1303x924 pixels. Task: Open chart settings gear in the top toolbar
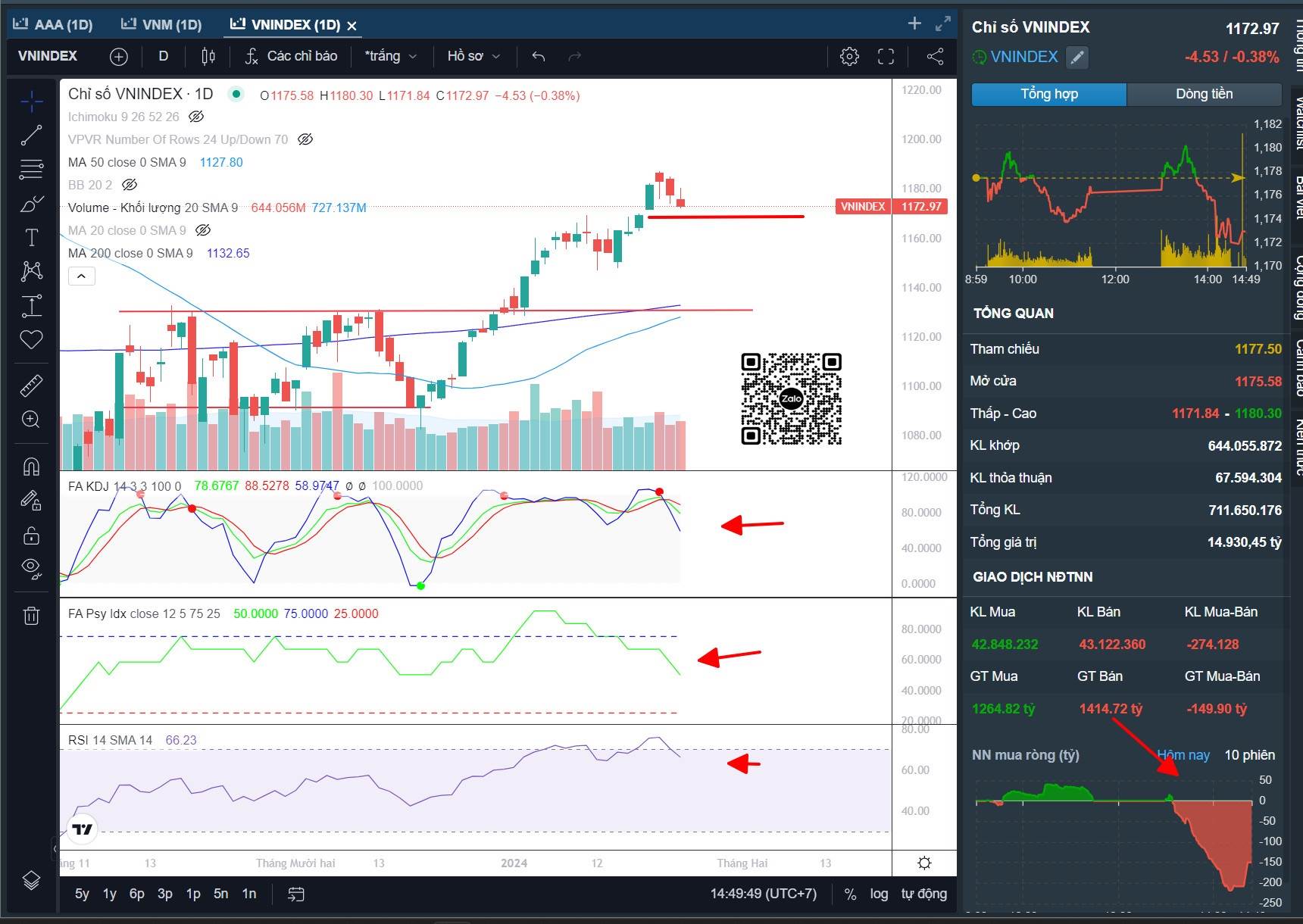click(x=849, y=56)
